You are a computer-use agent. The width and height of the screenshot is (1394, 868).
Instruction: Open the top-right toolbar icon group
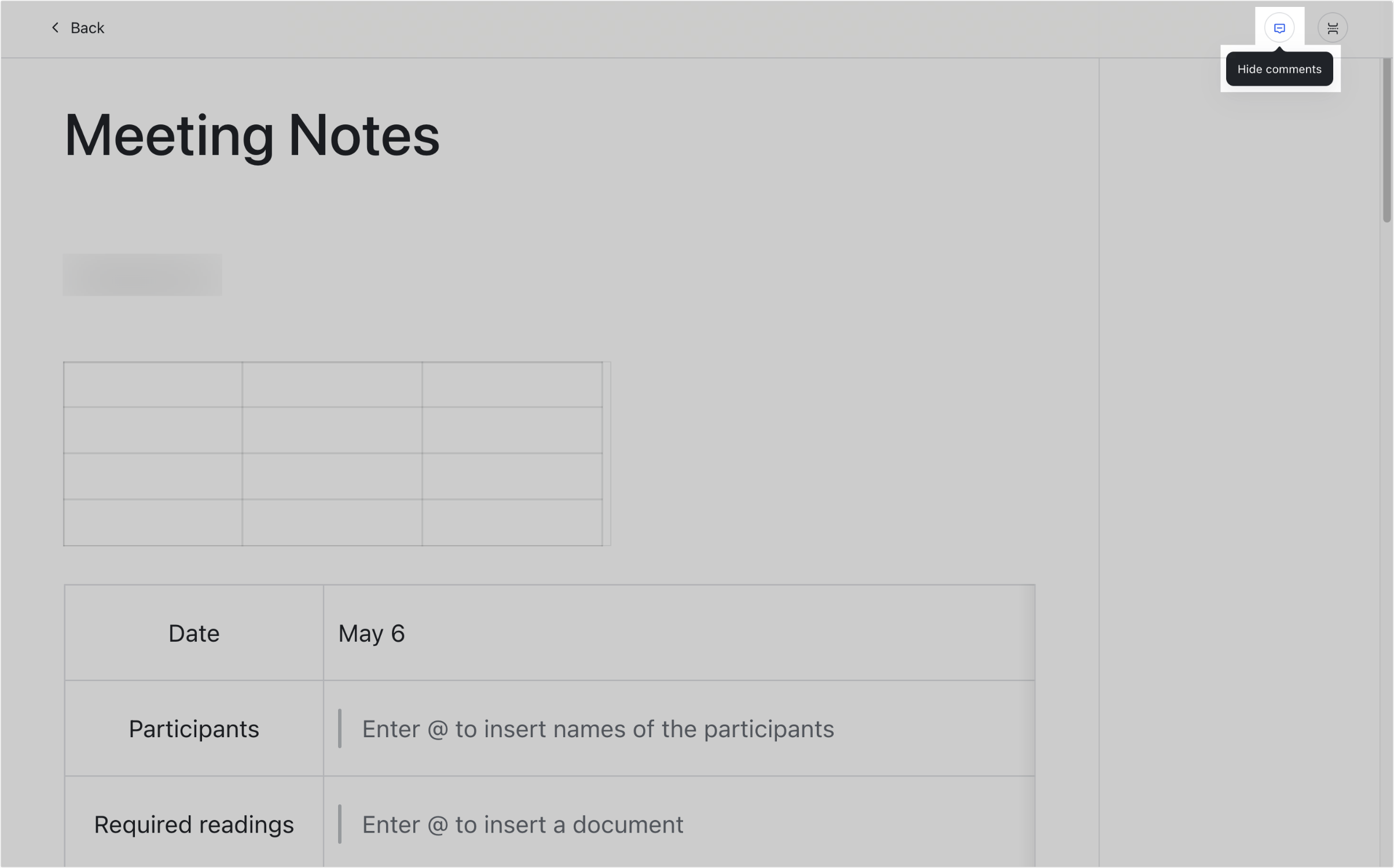[1305, 27]
